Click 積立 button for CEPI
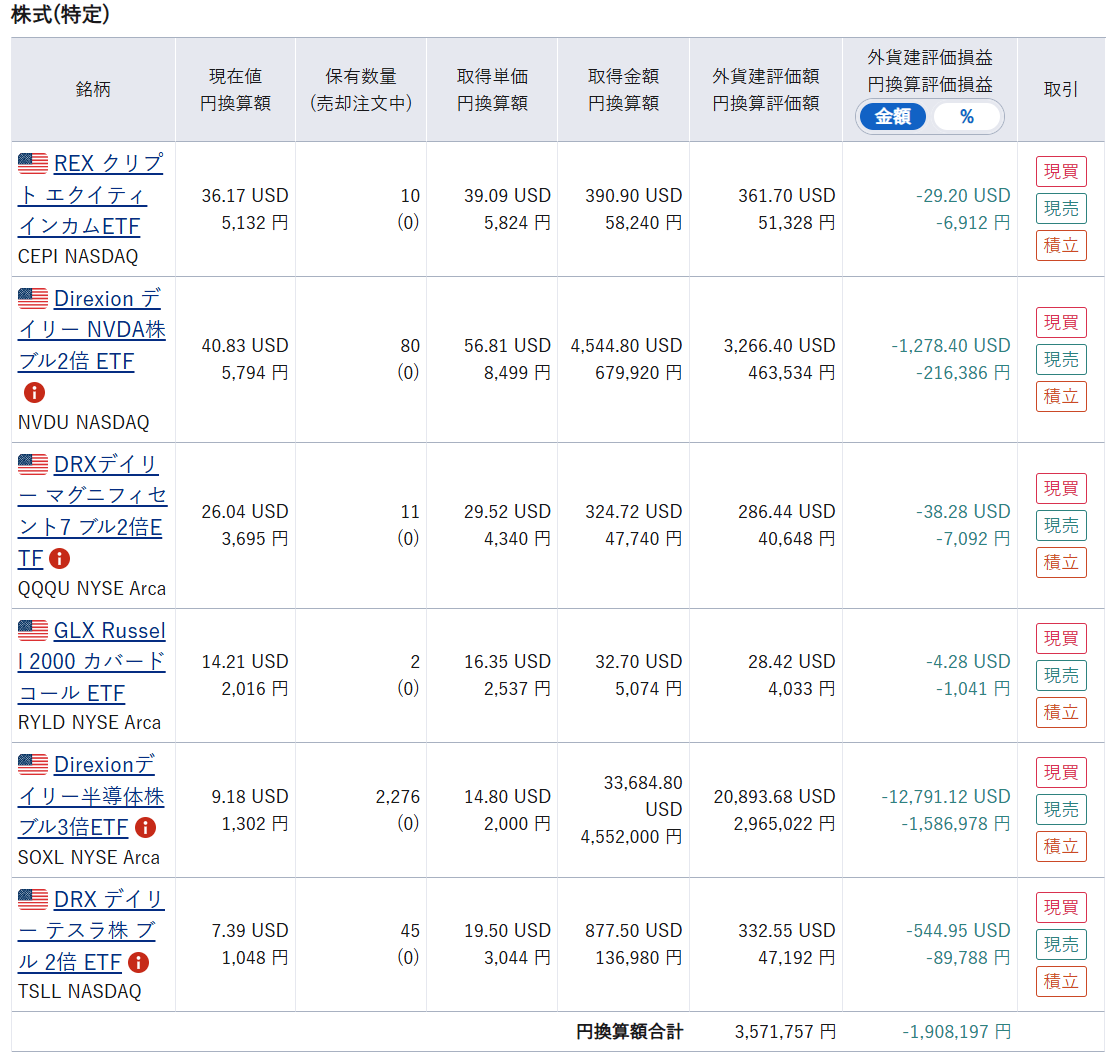Image resolution: width=1108 pixels, height=1052 pixels. tap(1061, 245)
